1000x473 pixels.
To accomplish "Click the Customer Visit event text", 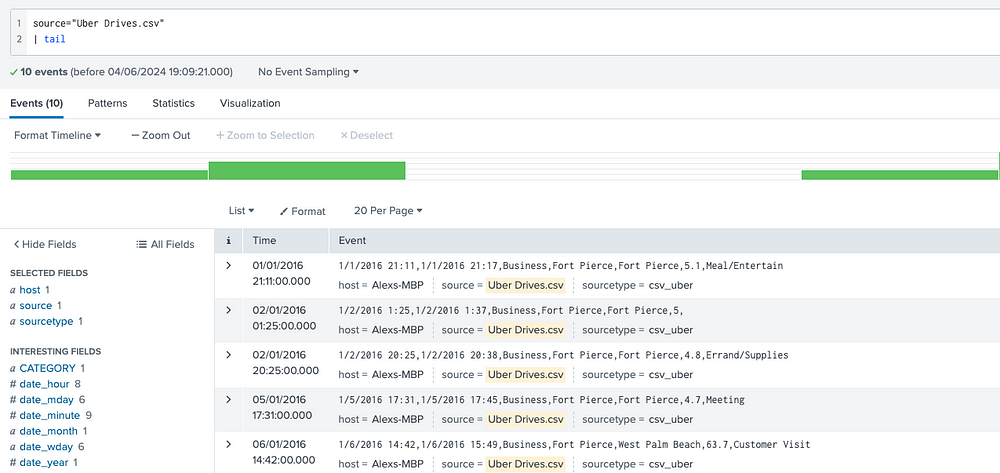I will [772, 444].
